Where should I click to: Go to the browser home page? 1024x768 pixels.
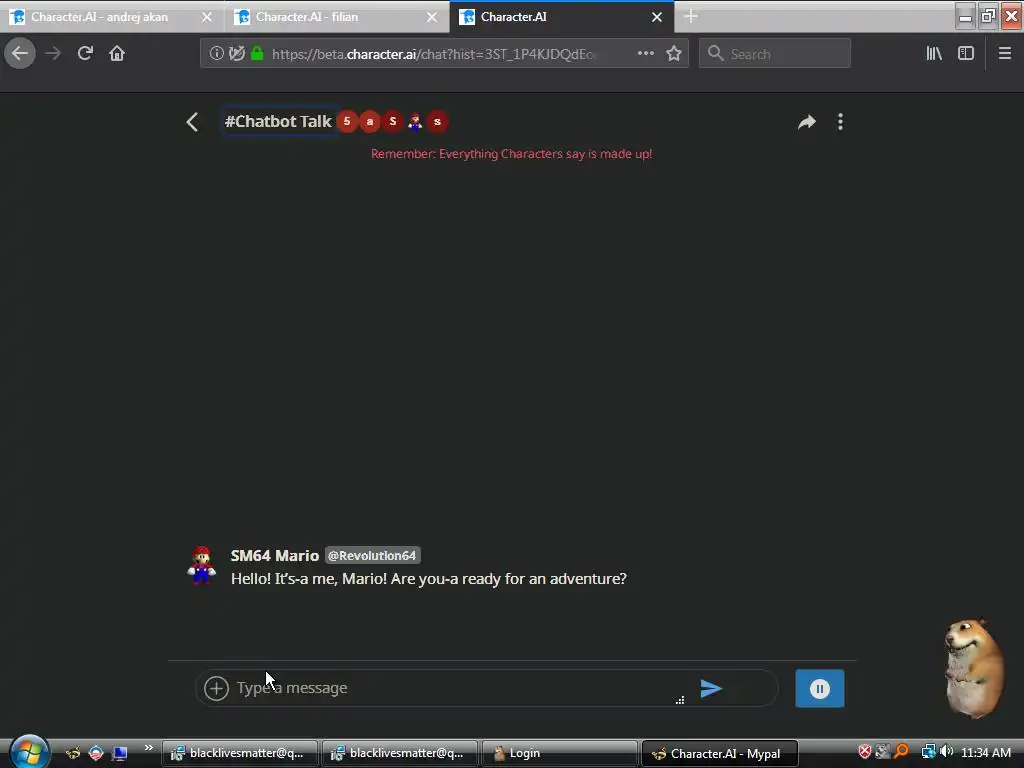(117, 53)
